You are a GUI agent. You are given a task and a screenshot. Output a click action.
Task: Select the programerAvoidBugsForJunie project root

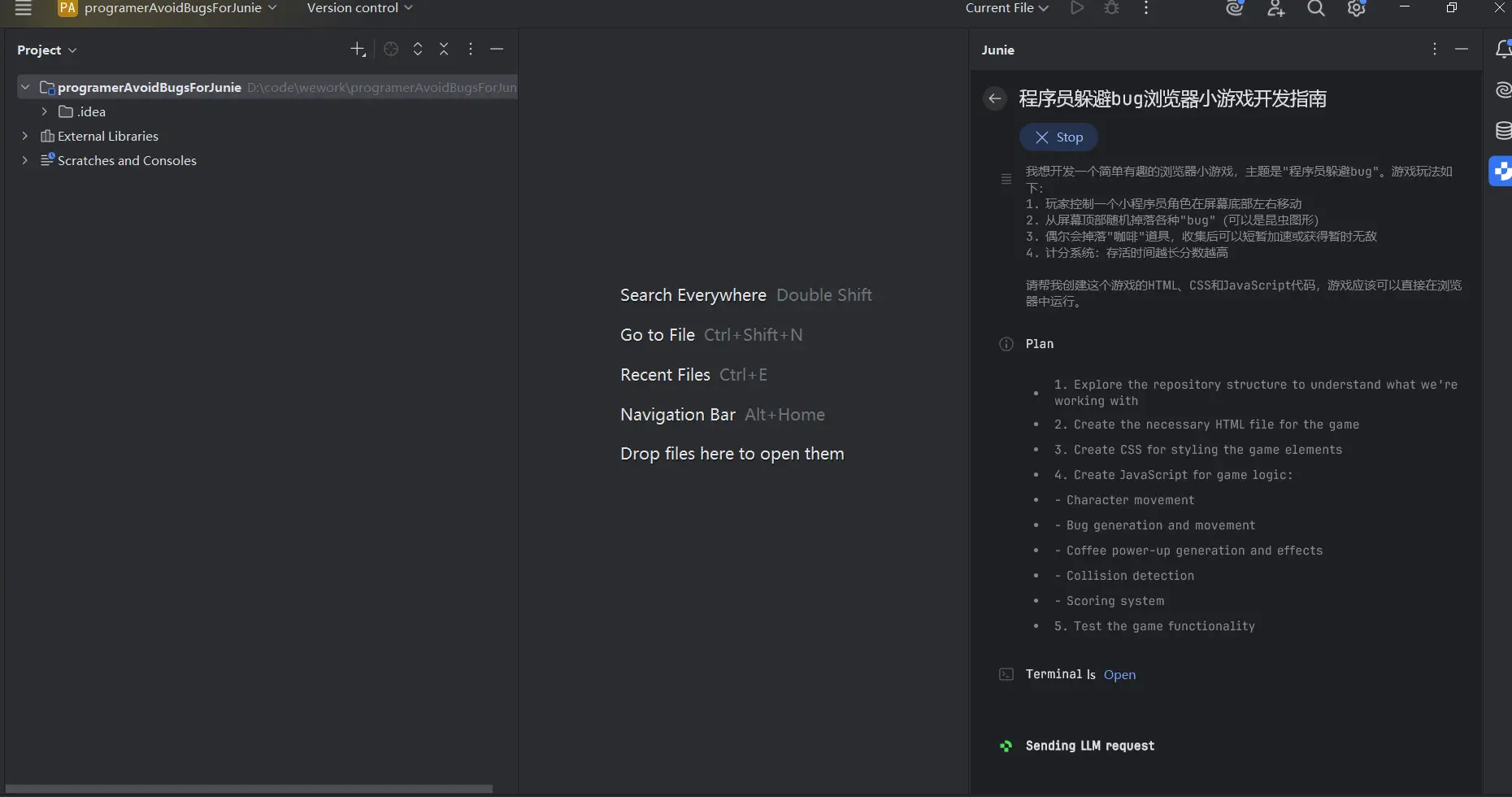coord(267,87)
